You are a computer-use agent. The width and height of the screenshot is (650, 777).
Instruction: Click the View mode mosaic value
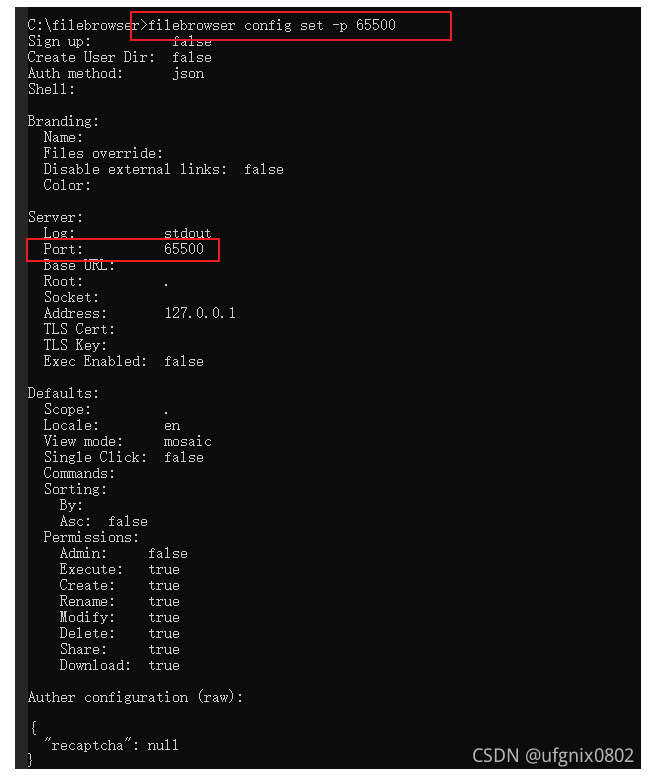188,441
